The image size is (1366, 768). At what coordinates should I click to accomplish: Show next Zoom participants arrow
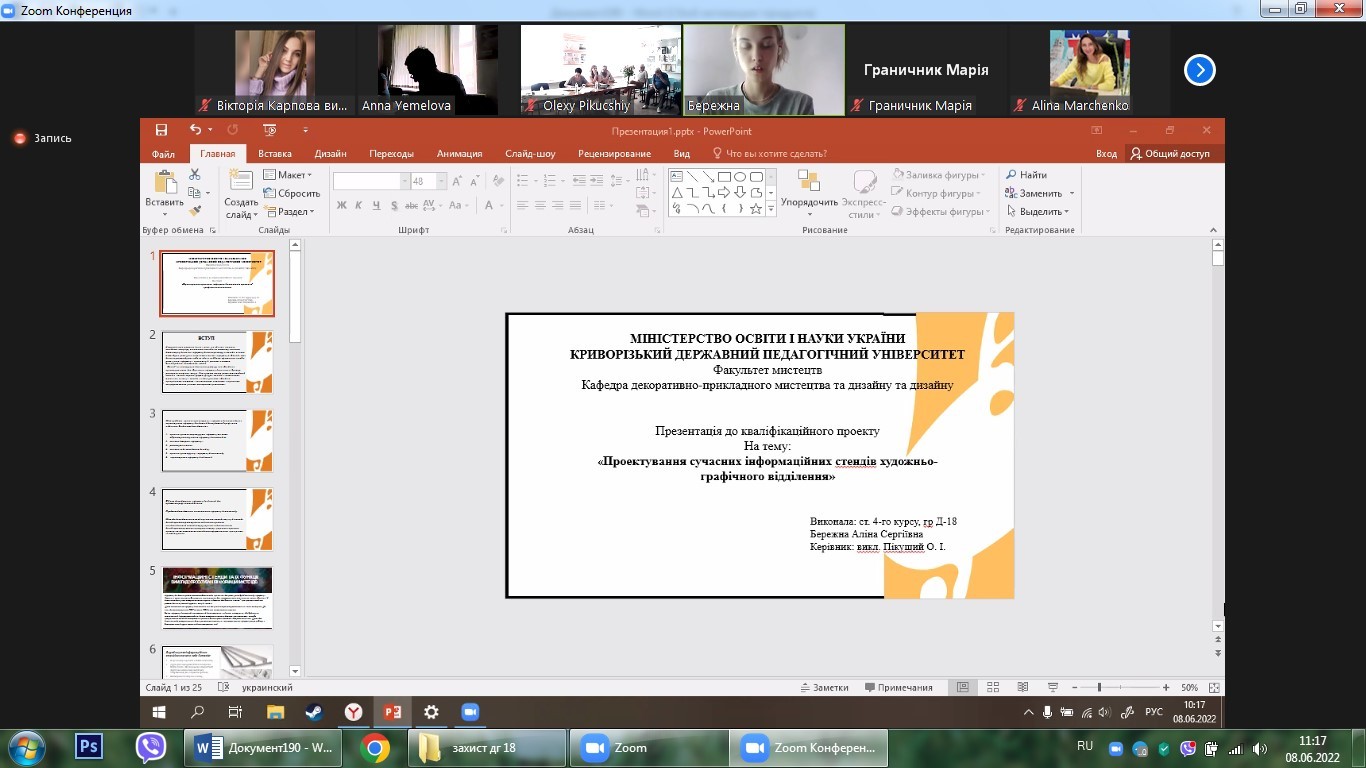click(x=1200, y=70)
